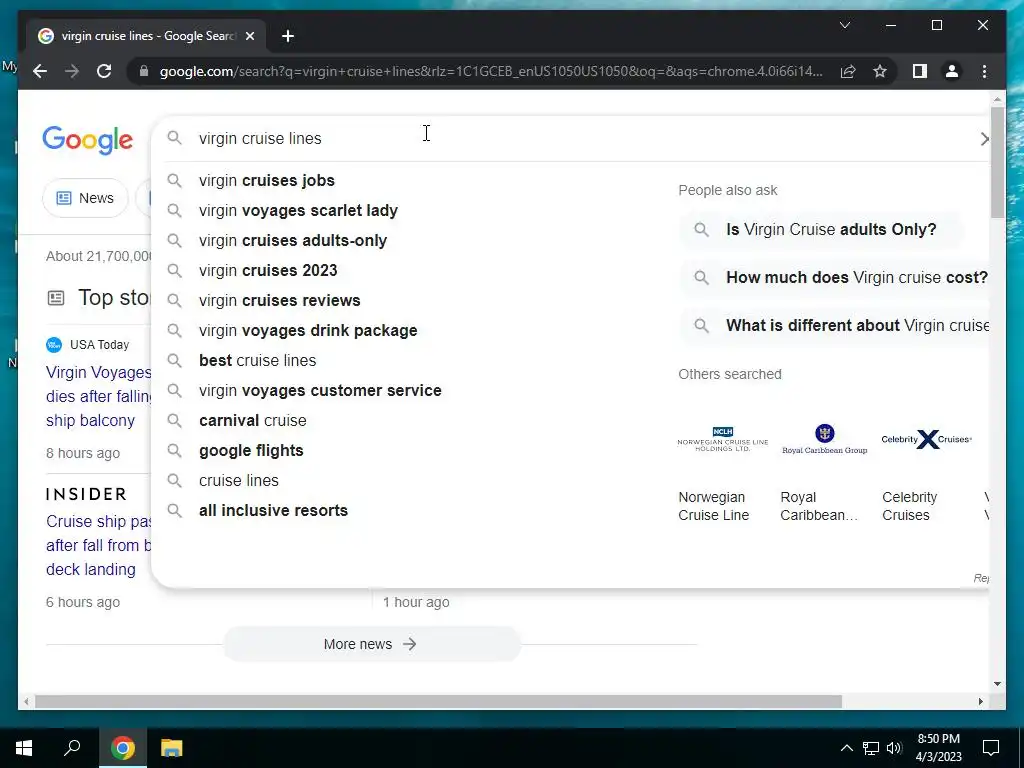Image resolution: width=1024 pixels, height=768 pixels.
Task: Click Is Virgin Cruise adults Only? question
Action: pos(821,229)
